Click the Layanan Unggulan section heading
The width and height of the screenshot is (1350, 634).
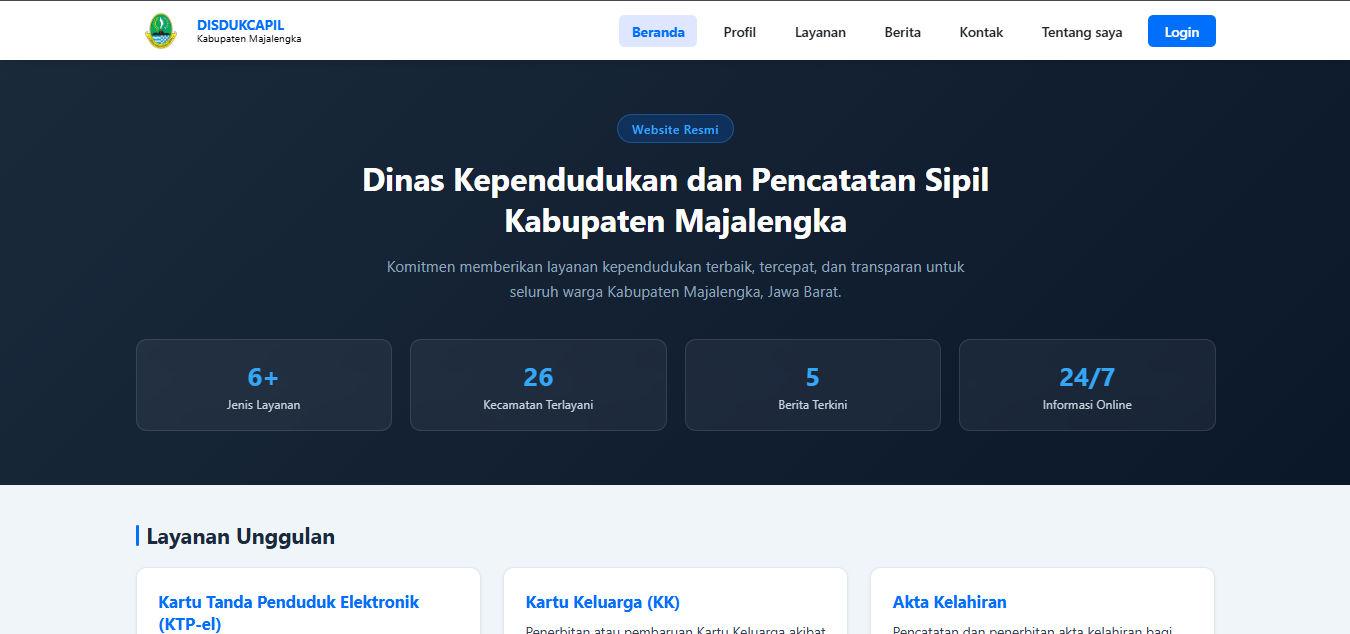tap(241, 536)
